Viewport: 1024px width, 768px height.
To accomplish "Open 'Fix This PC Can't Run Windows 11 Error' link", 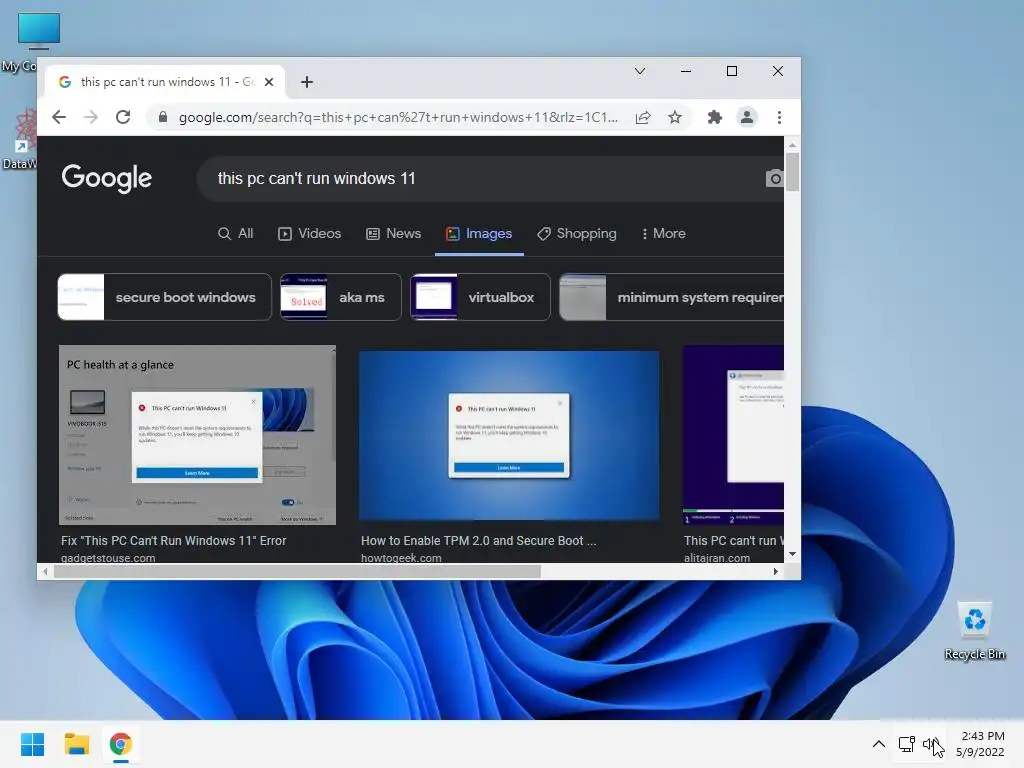I will pos(174,541).
